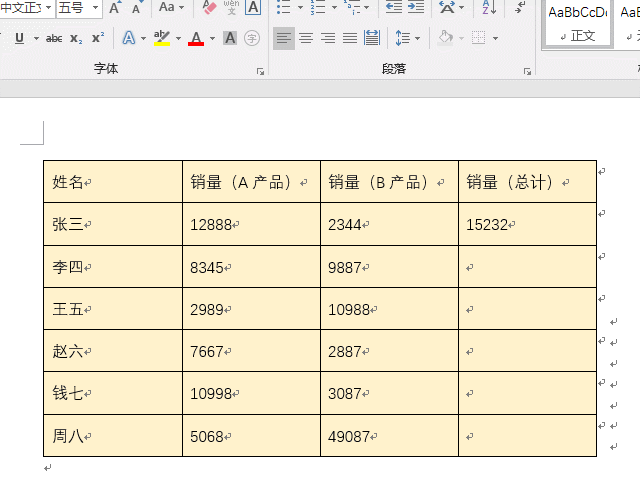Click the name cell 王五
Image resolution: width=640 pixels, height=480 pixels.
click(x=113, y=309)
